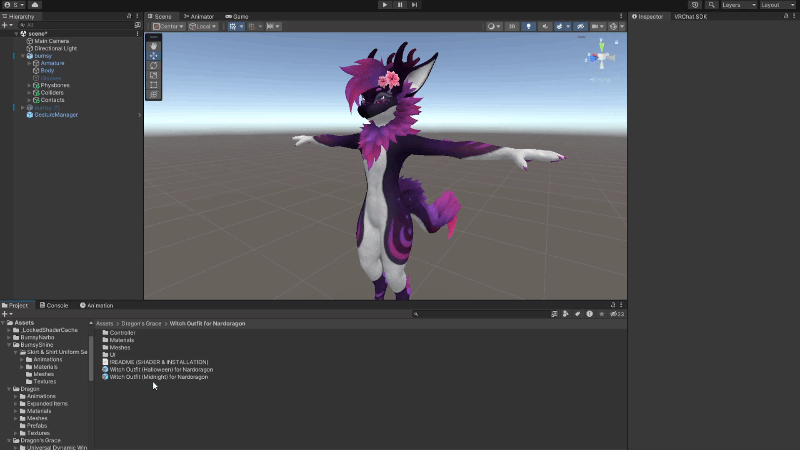Open the draw mode shading dropdown
This screenshot has height=450, width=800.
(x=493, y=27)
